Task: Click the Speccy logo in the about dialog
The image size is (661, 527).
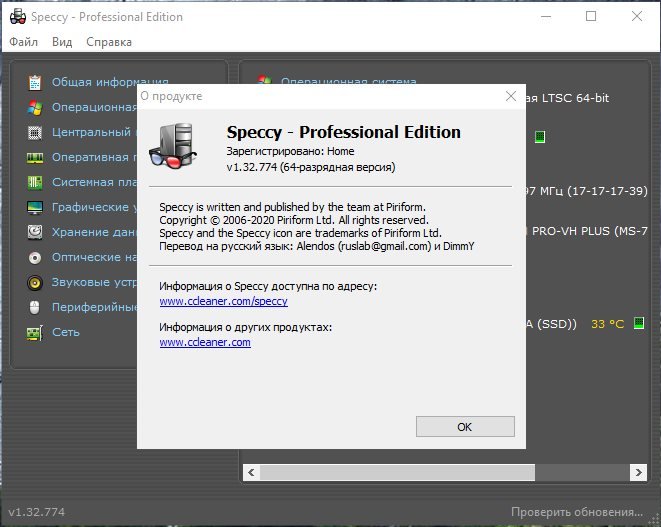Action: (173, 146)
